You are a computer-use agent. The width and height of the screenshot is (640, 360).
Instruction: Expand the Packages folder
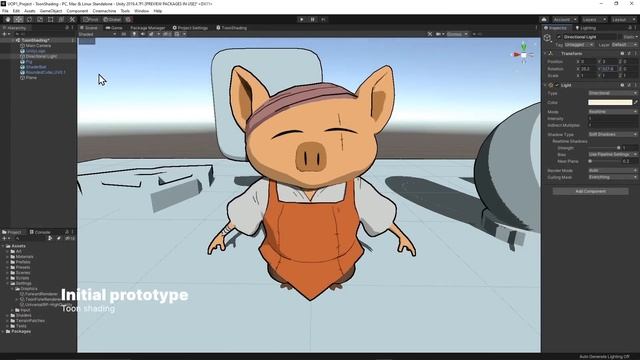tap(3, 331)
